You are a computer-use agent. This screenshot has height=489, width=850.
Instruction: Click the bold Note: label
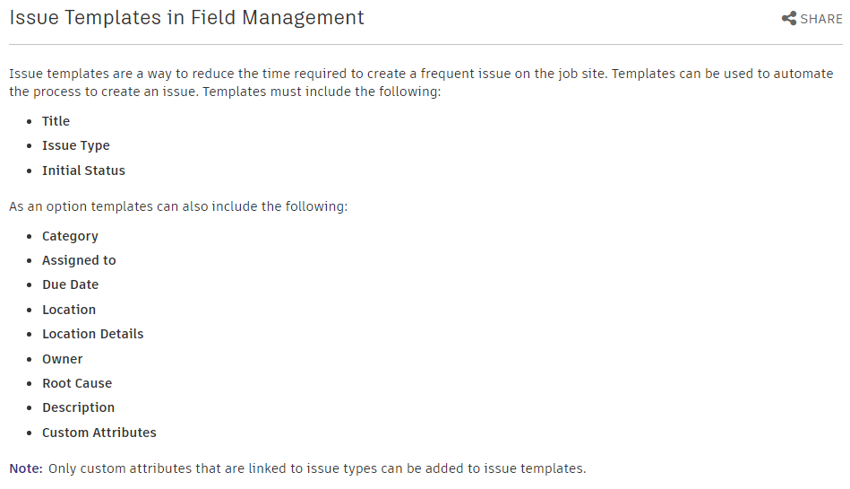[x=26, y=468]
